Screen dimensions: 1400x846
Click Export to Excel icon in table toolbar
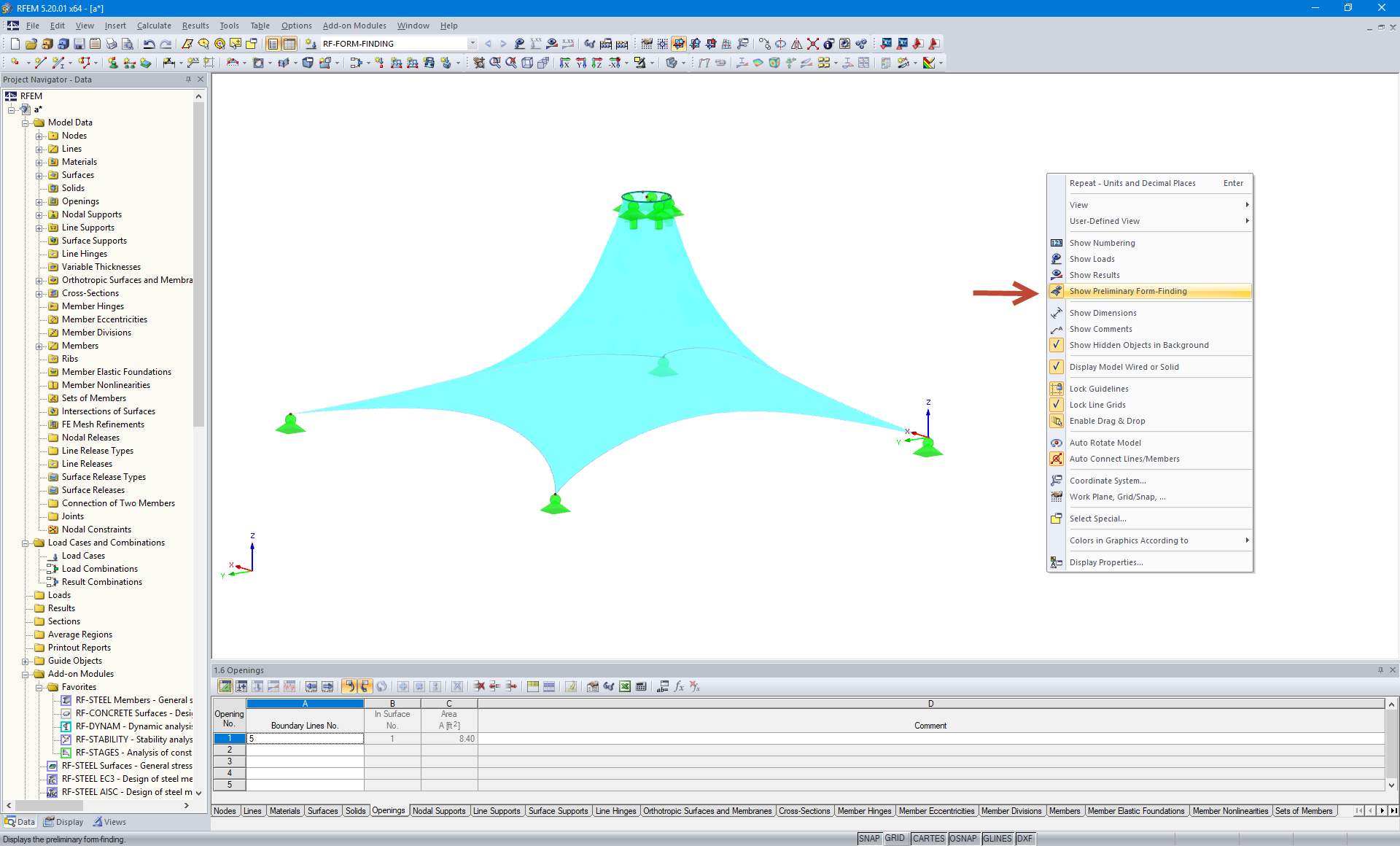[x=625, y=686]
